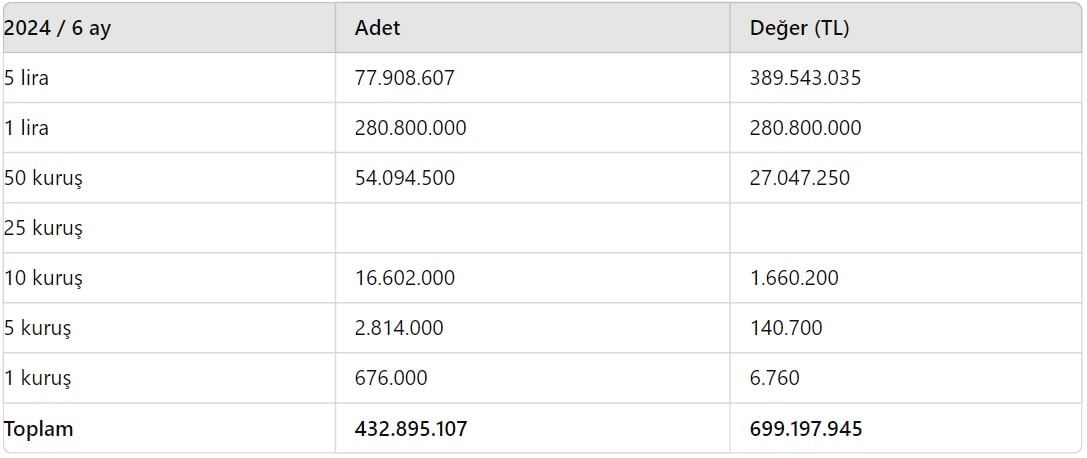The width and height of the screenshot is (1087, 458).
Task: Select the '5 kuruş' row label
Action: (37, 328)
